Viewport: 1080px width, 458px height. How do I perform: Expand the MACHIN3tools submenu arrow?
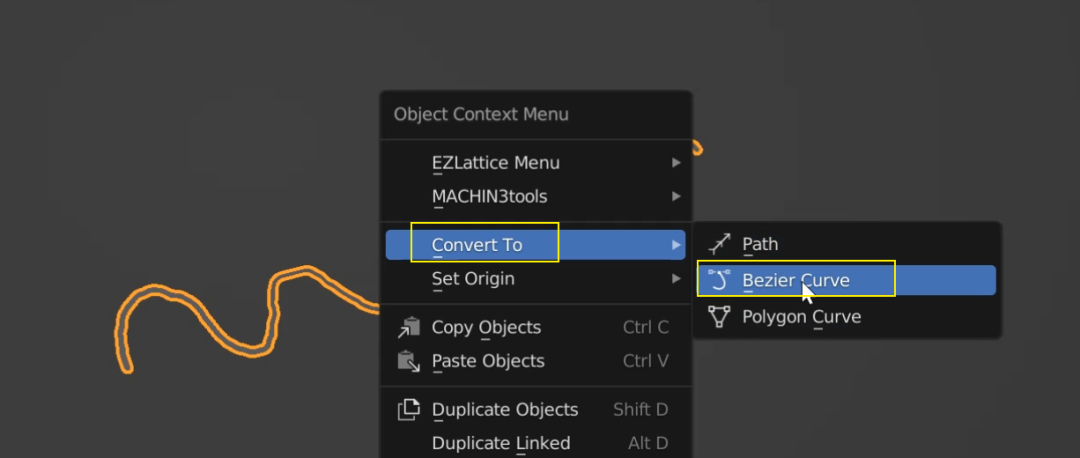click(x=676, y=196)
